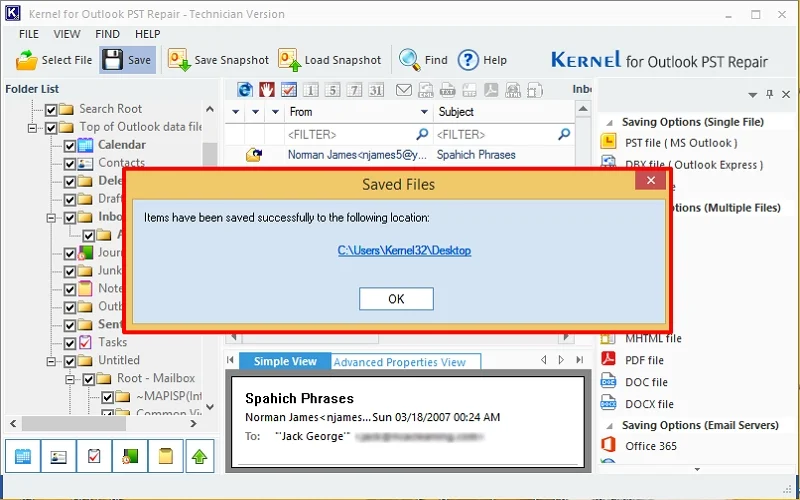The width and height of the screenshot is (800, 500).
Task: Click the RTF export icon
Action: click(x=469, y=90)
